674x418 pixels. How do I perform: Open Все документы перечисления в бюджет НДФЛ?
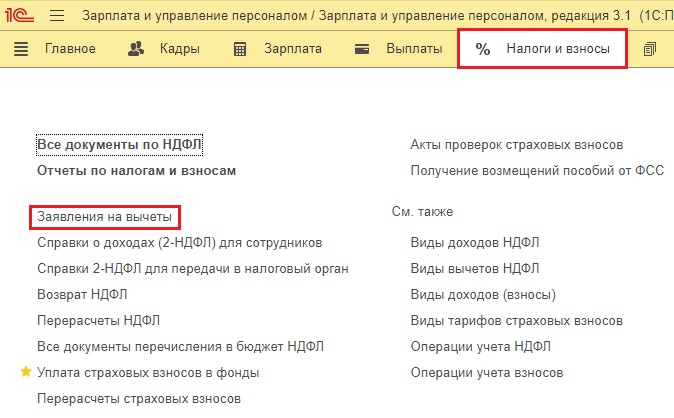[x=180, y=347]
